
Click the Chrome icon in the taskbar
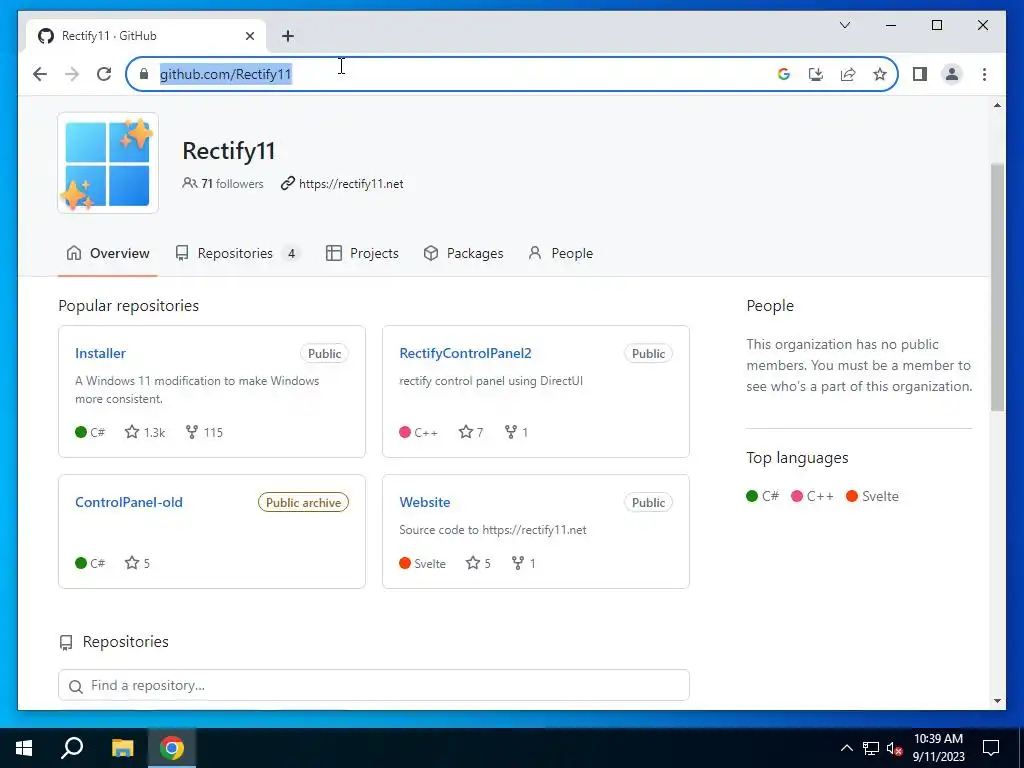[172, 748]
